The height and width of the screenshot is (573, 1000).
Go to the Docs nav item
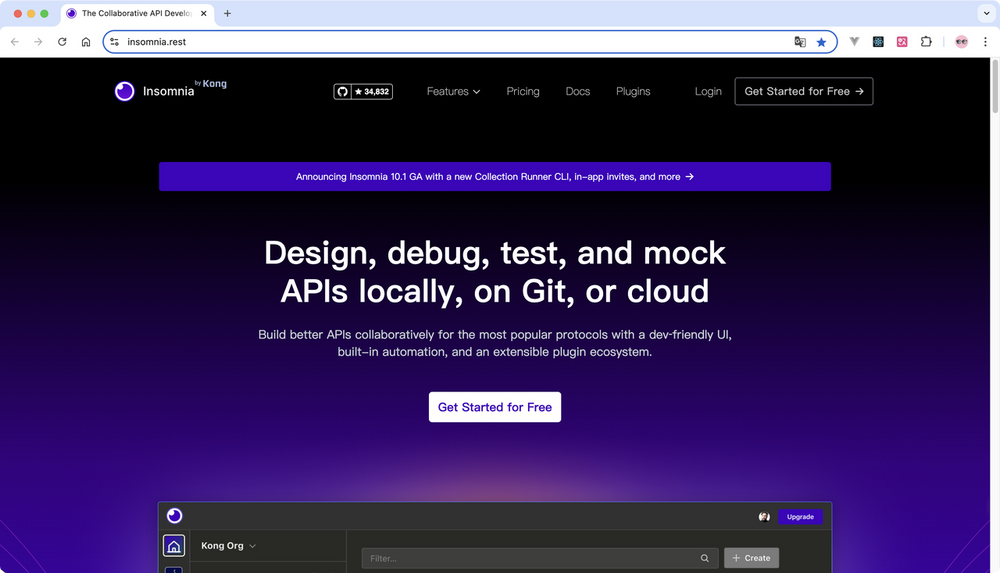[x=578, y=91]
